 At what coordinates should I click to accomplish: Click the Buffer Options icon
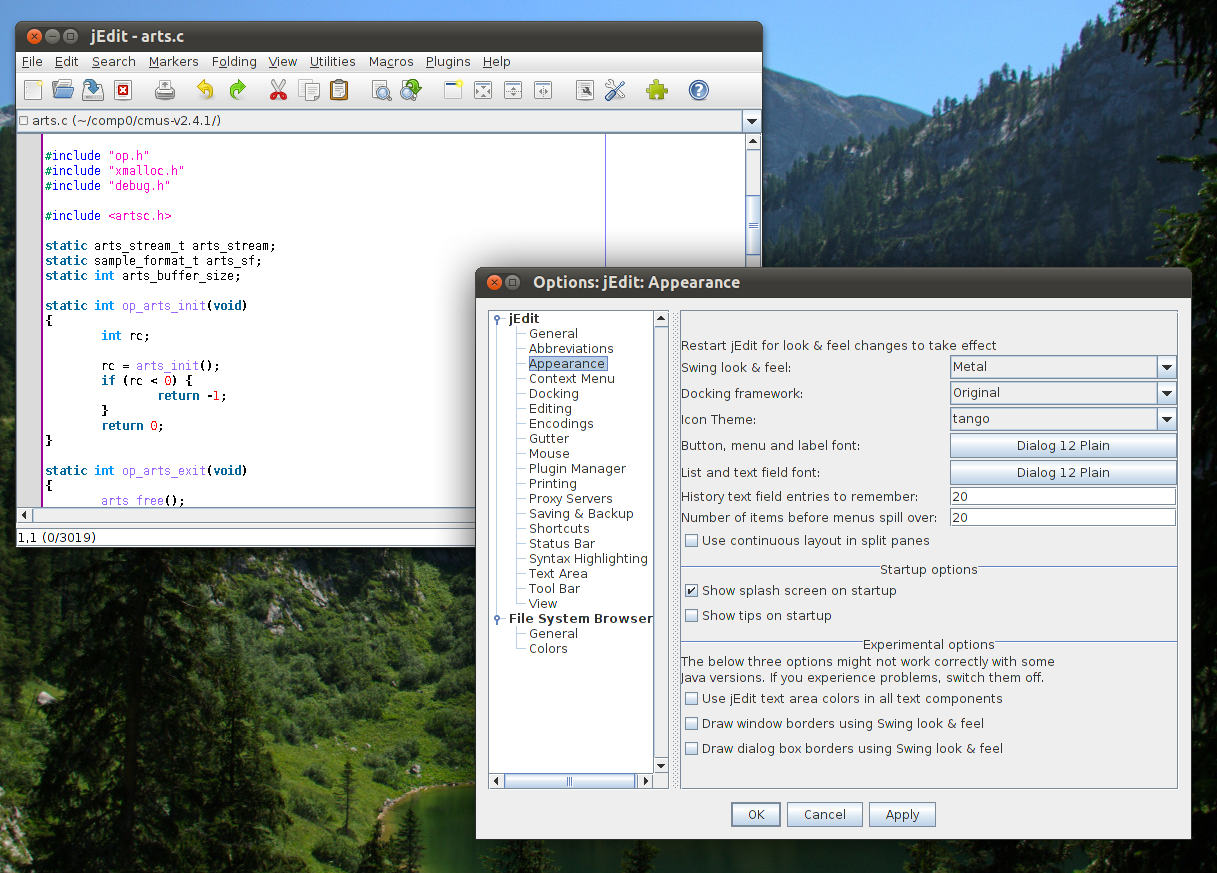585,90
